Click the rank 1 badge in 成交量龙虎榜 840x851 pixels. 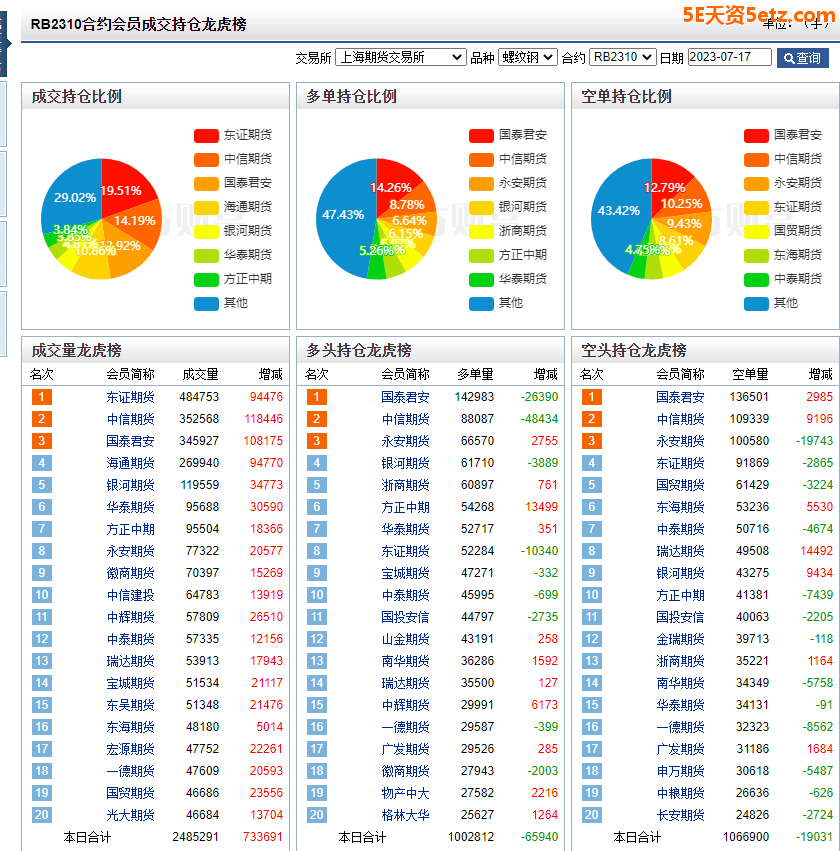(41, 397)
